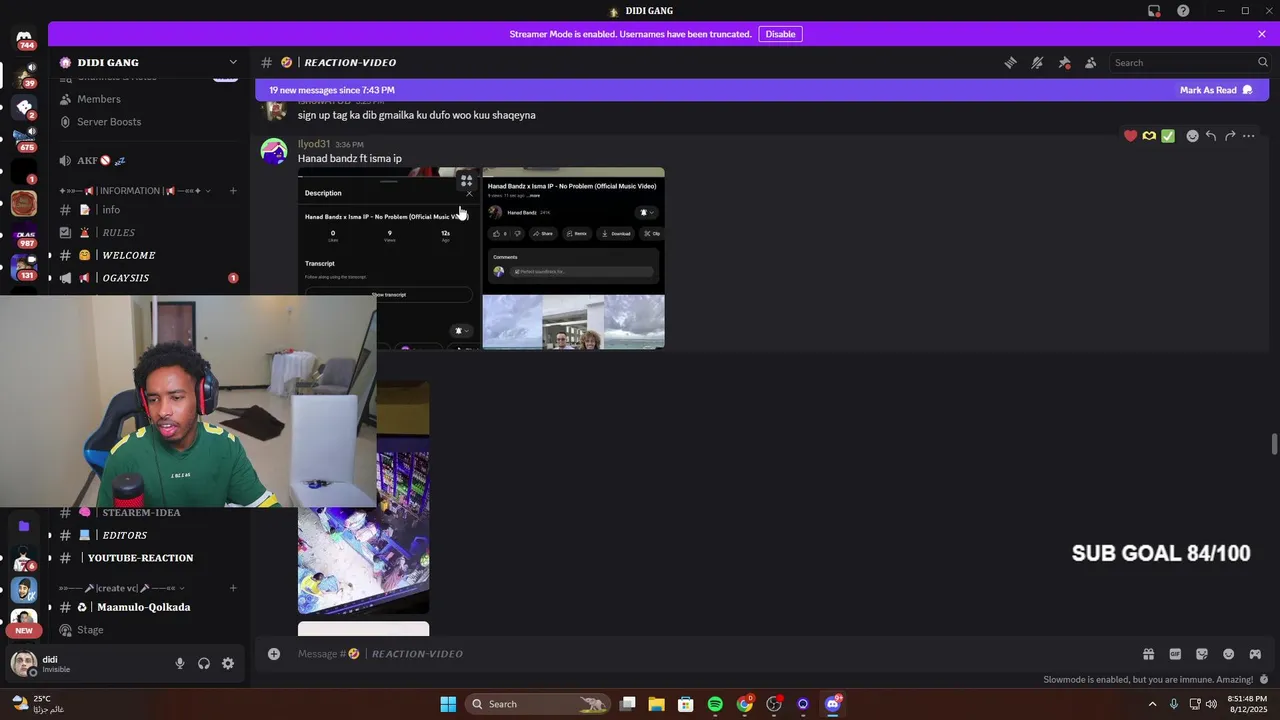Open the gift Nitro icon
The width and height of the screenshot is (1280, 720).
(x=1148, y=654)
